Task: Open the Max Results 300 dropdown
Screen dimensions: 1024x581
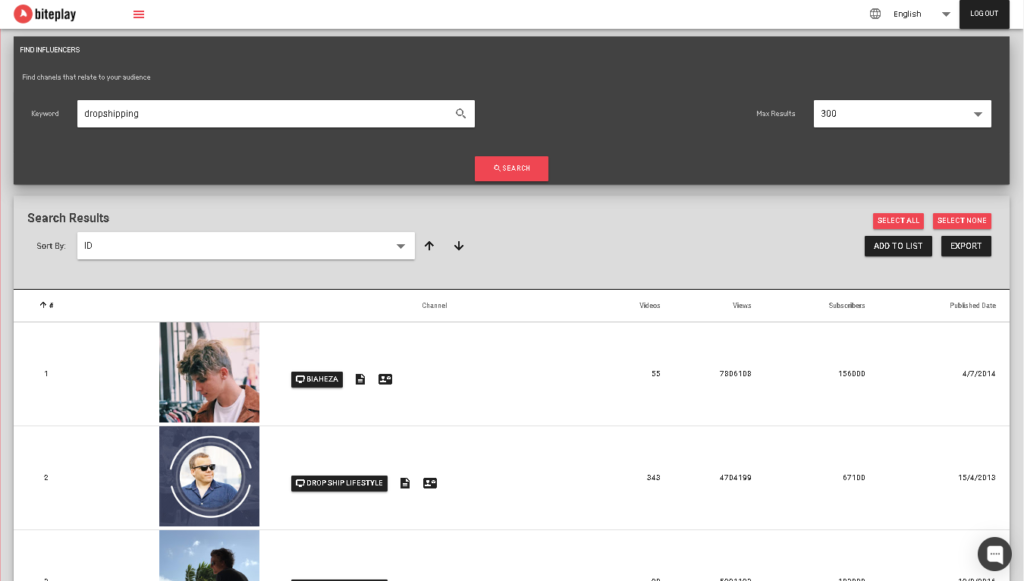Action: (902, 114)
